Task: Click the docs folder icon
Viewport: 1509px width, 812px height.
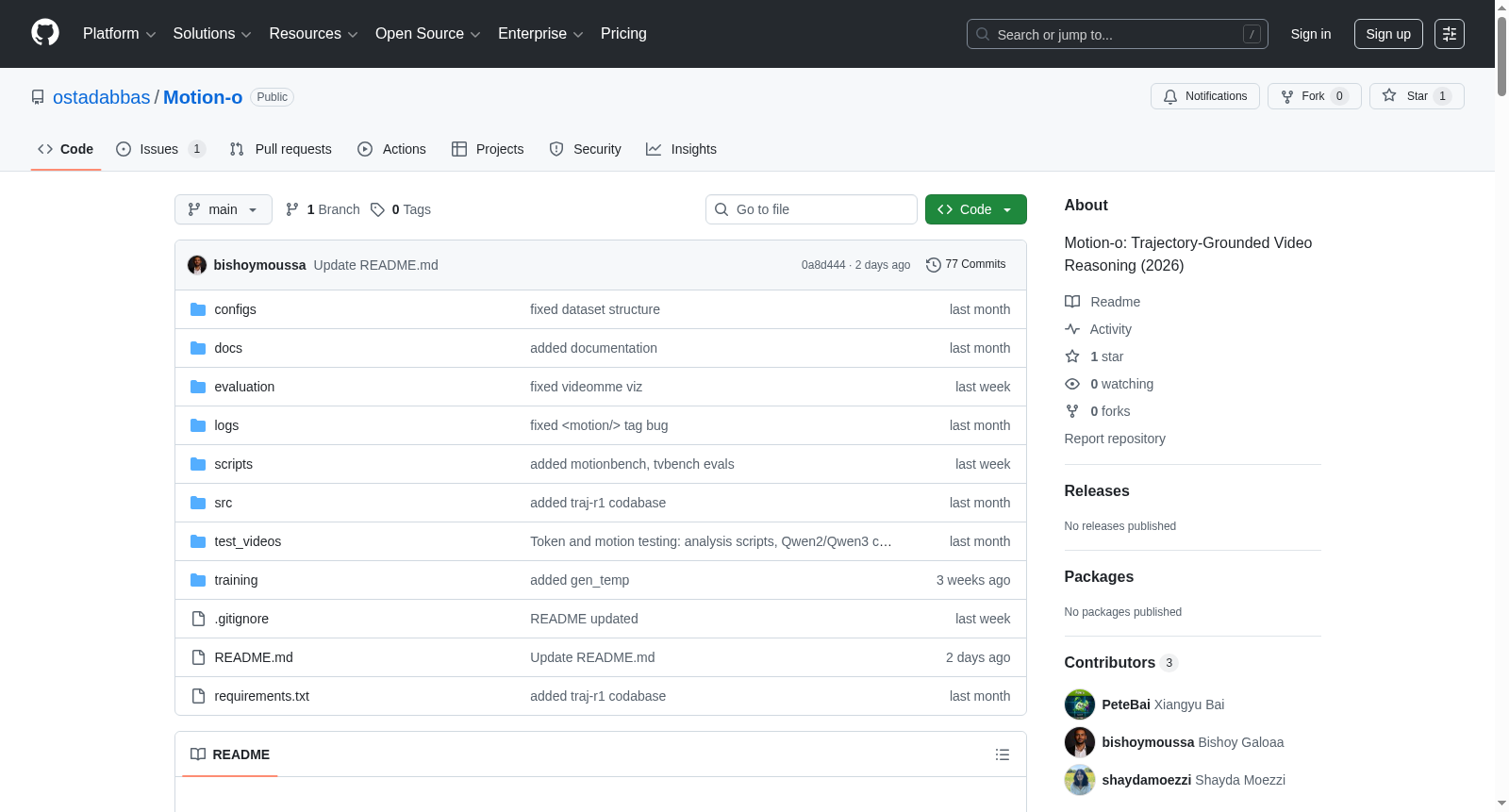Action: click(x=198, y=348)
